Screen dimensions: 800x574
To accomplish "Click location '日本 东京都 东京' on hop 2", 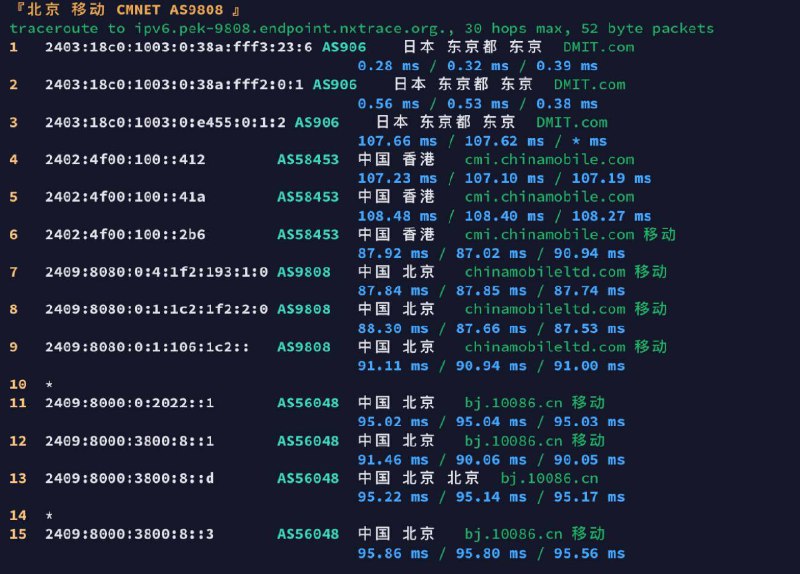I will click(x=463, y=84).
